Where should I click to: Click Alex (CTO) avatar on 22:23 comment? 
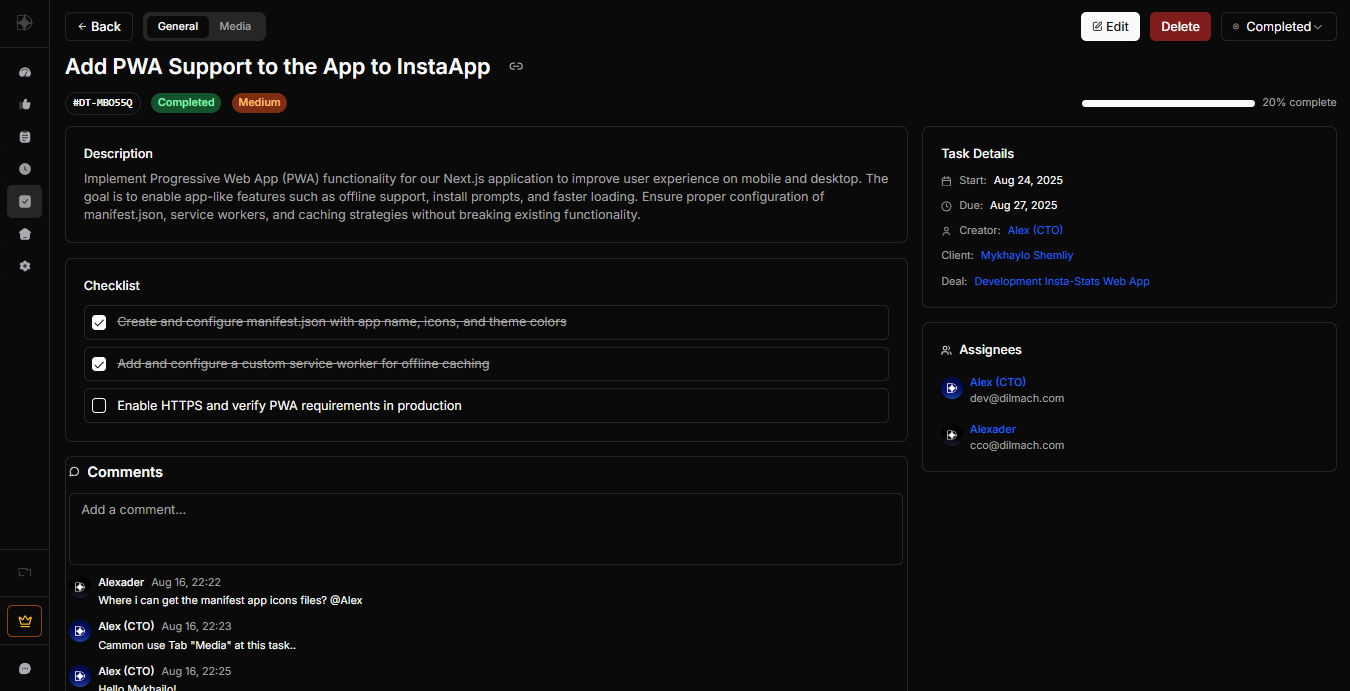[80, 632]
